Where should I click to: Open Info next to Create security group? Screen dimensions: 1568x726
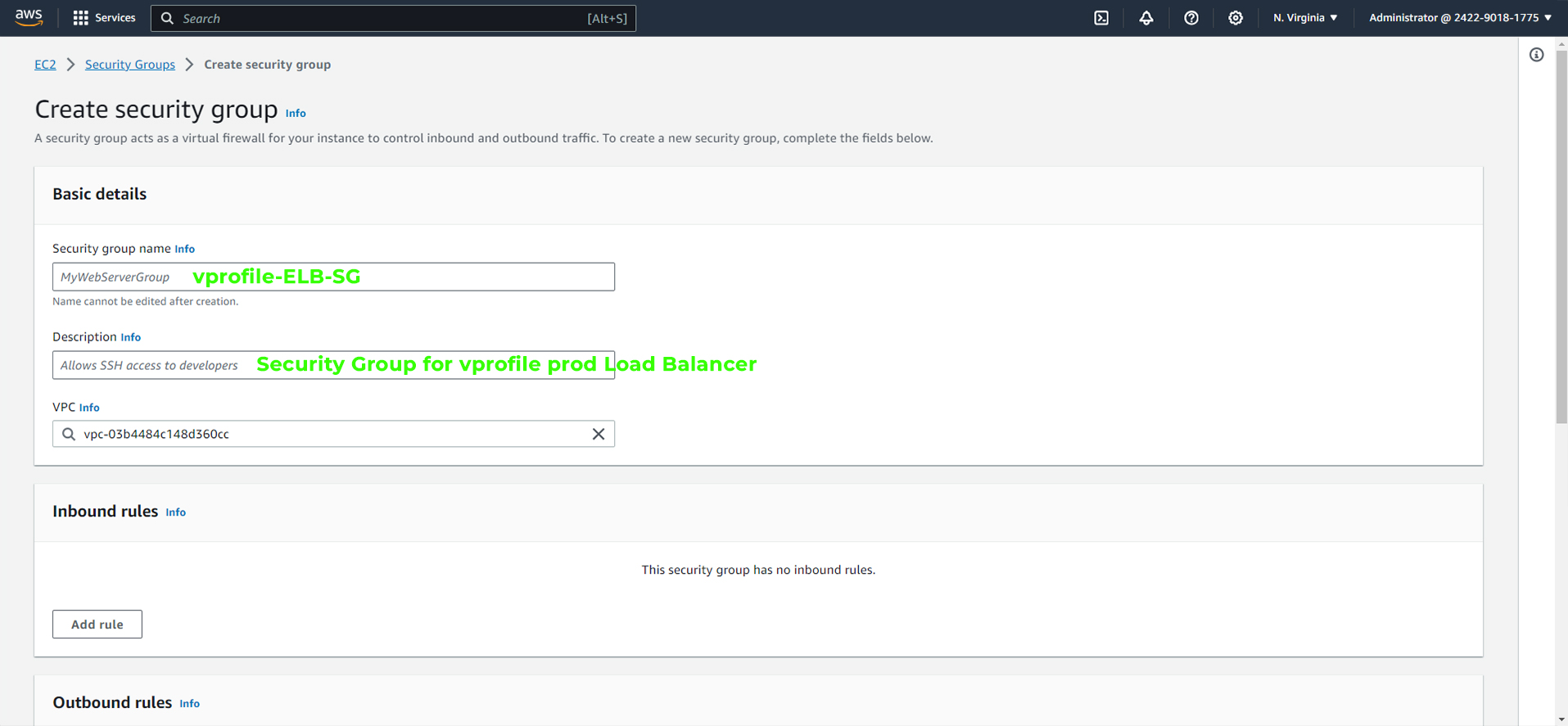[x=296, y=113]
